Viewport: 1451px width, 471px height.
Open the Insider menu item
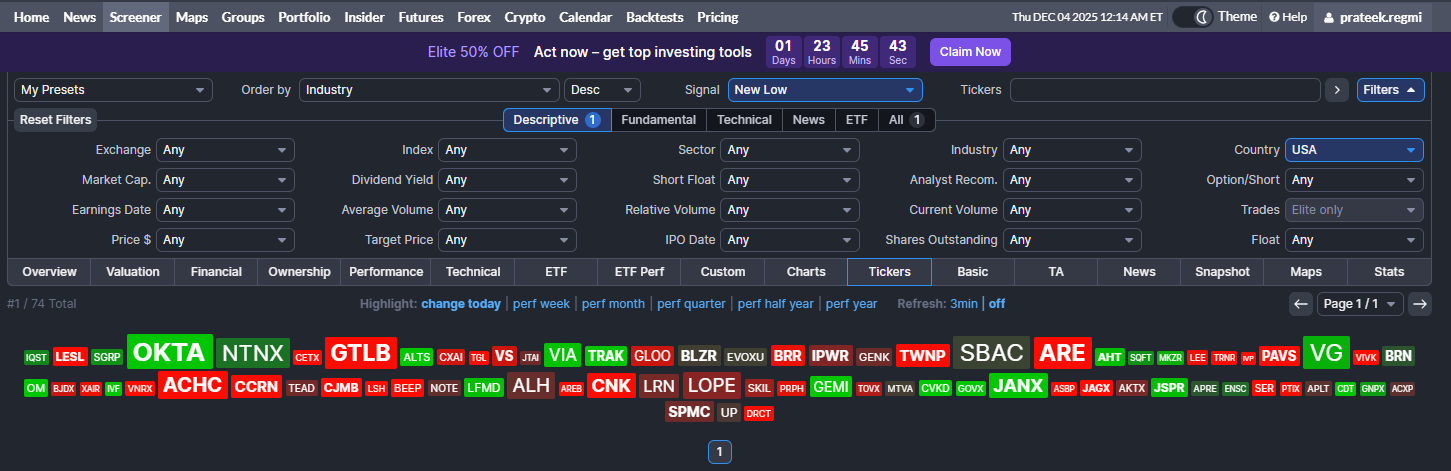coord(364,17)
